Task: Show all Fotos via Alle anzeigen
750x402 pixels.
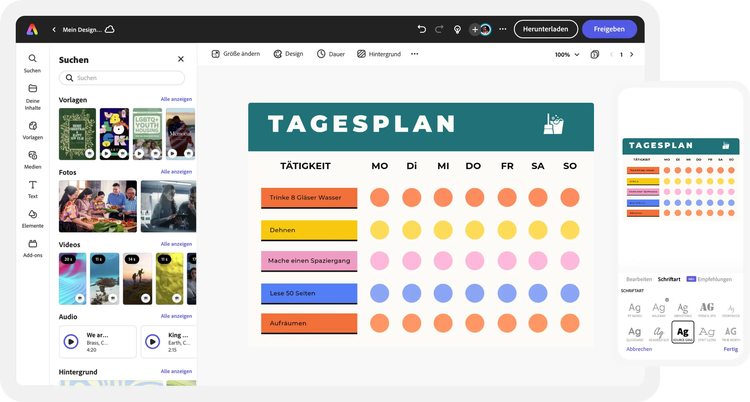Action: click(176, 171)
